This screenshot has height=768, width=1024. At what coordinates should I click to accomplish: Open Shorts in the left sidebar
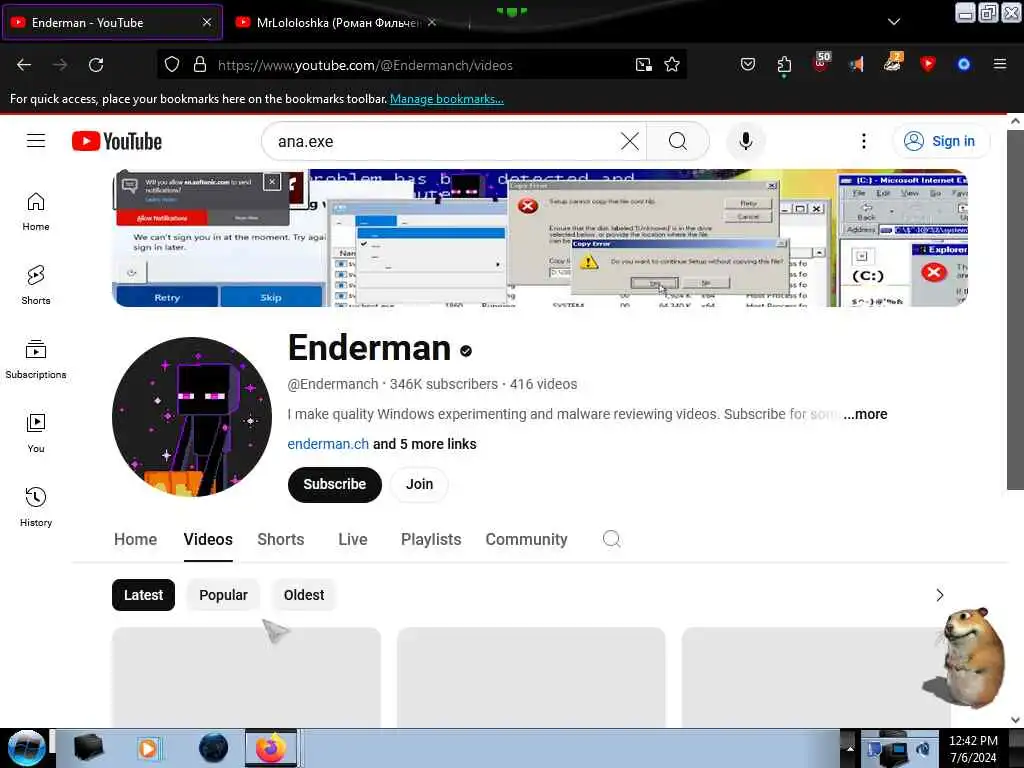pos(36,285)
